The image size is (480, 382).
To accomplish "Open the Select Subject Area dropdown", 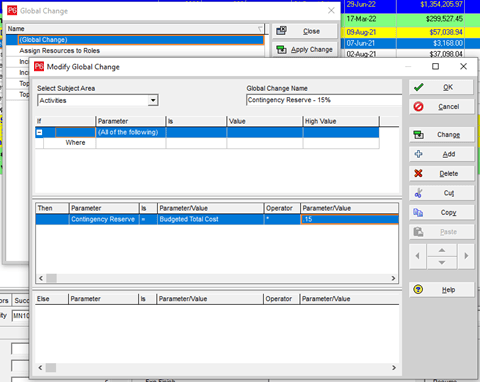I will (153, 100).
